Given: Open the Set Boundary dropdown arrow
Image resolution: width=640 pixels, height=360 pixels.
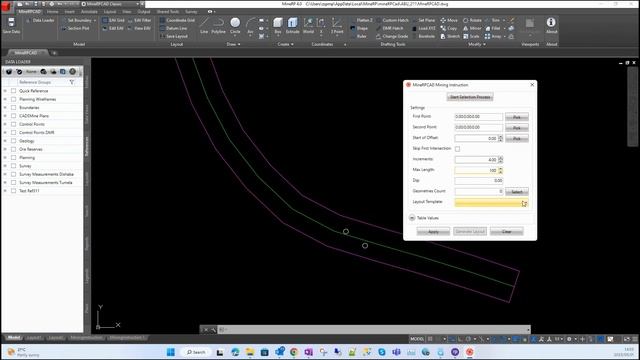Looking at the screenshot, I should pyautogui.click(x=95, y=20).
